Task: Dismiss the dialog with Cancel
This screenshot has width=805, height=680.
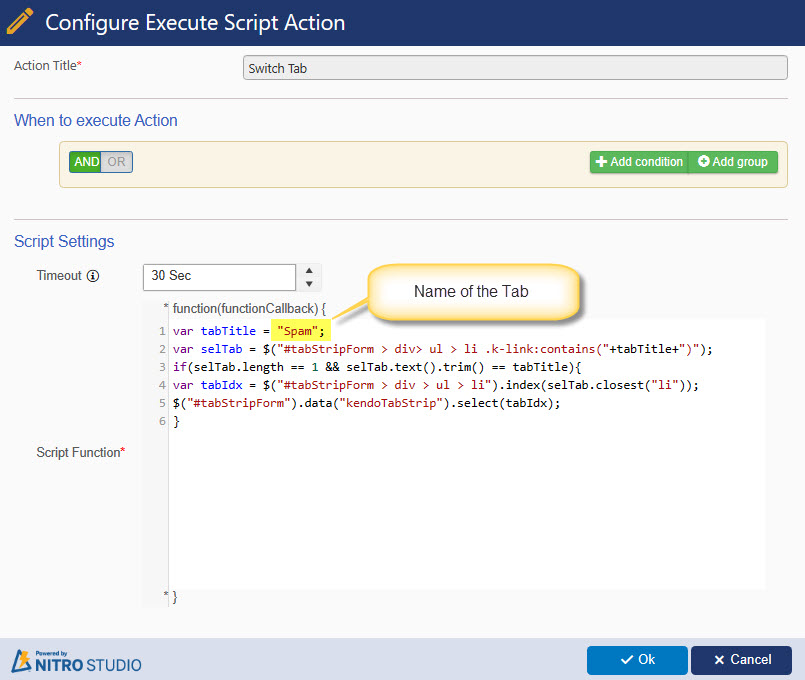Action: pos(741,660)
